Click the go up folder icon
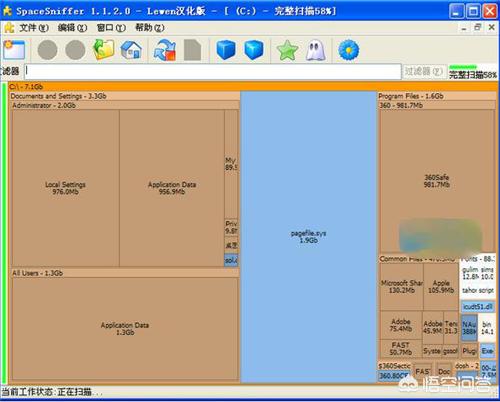 [103, 50]
